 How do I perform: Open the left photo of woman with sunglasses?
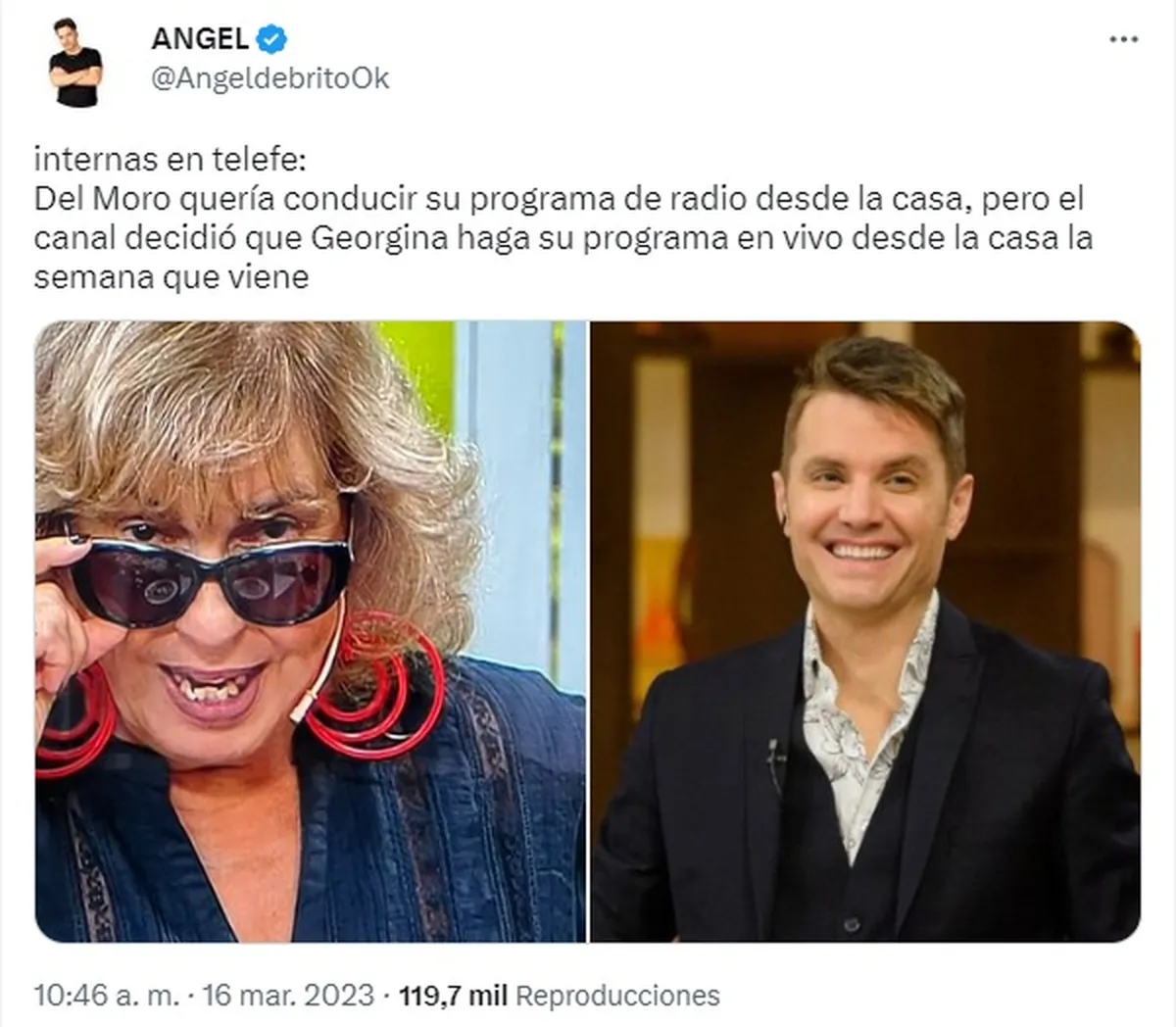(311, 632)
